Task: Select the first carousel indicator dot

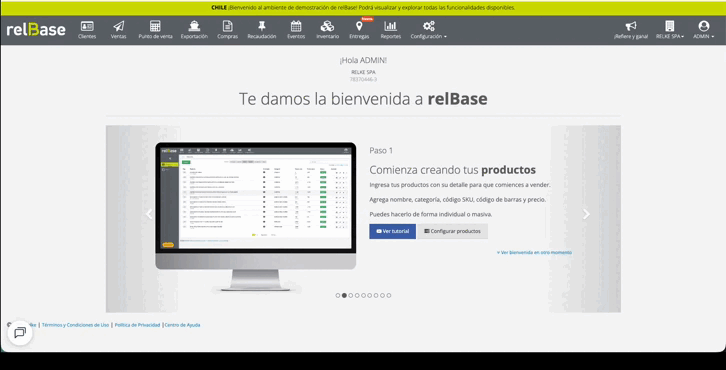Action: pyautogui.click(x=338, y=295)
